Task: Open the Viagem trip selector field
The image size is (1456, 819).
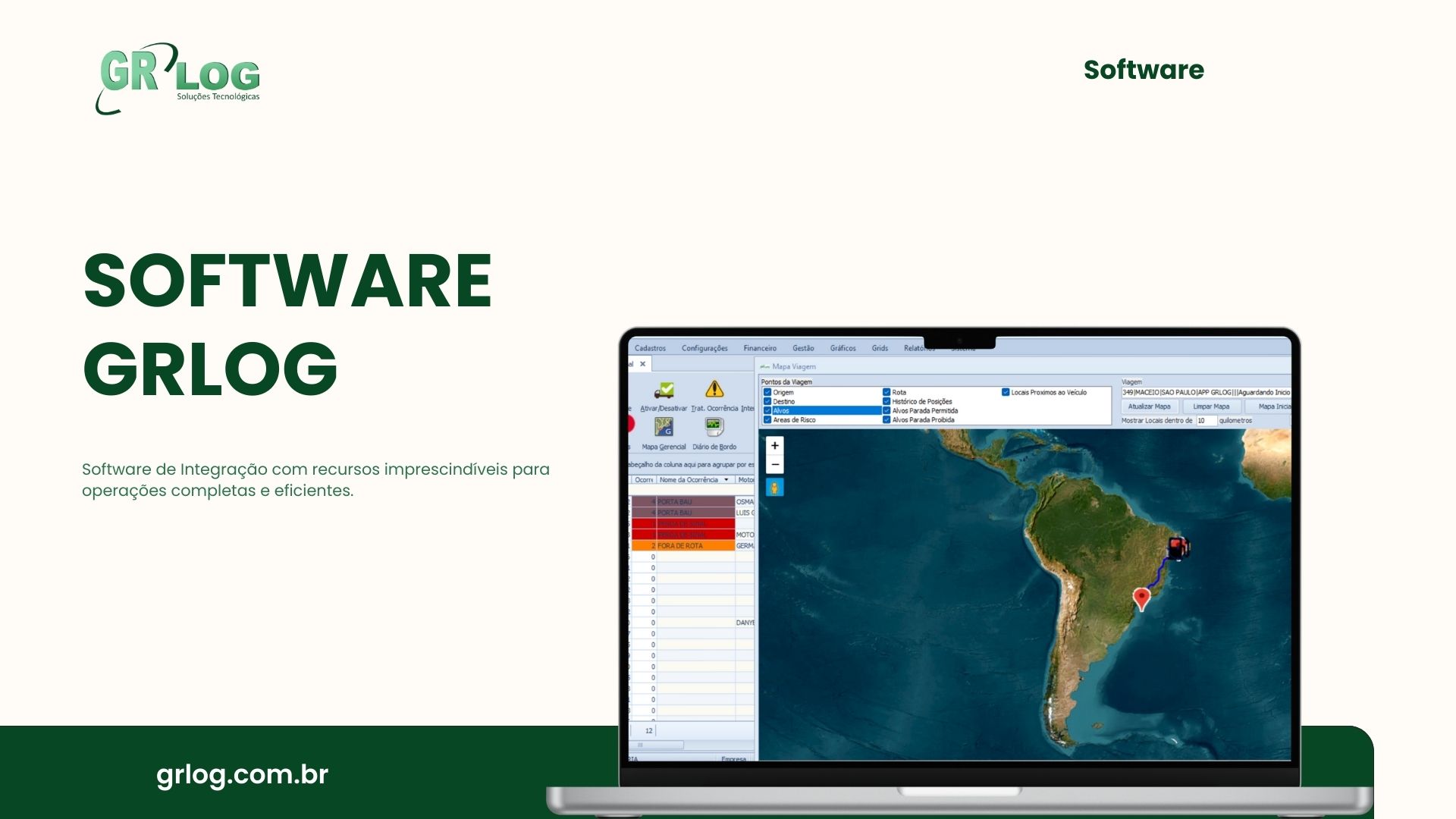Action: [x=1206, y=392]
